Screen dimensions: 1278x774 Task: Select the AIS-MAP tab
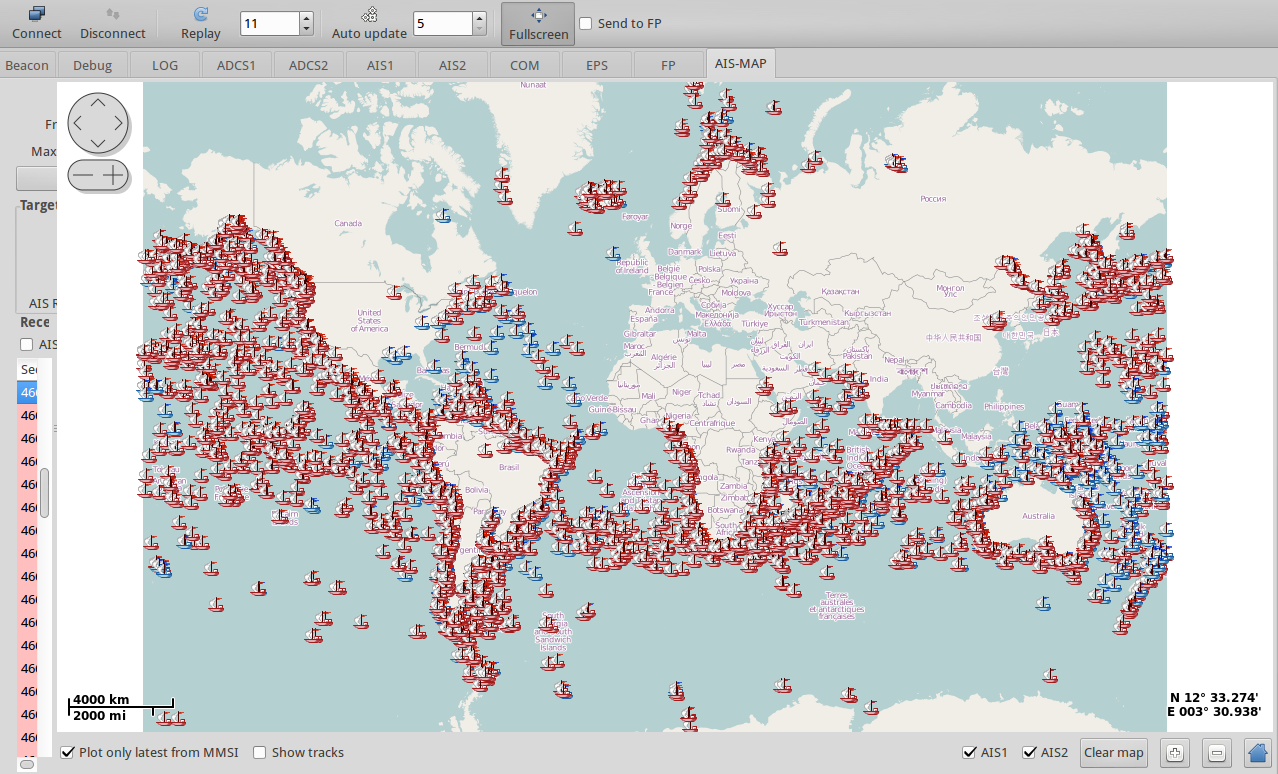click(741, 64)
